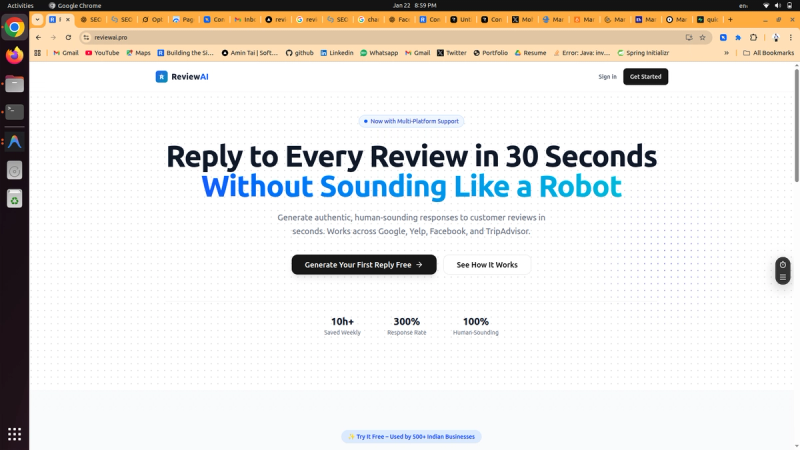Switch to the Unt tab
Screen dimensions: 800x450
[x=461, y=19]
